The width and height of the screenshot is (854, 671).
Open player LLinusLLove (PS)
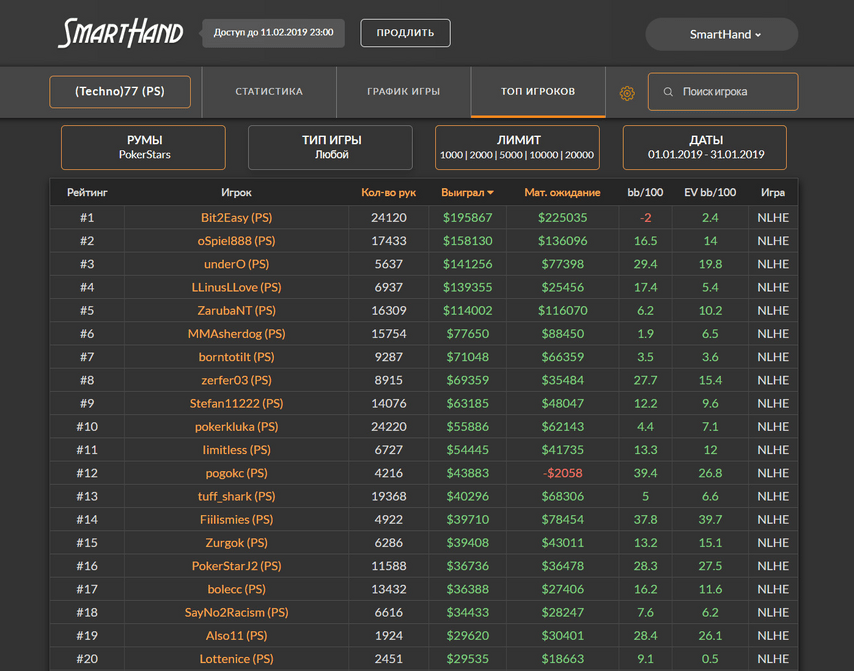[x=236, y=288]
